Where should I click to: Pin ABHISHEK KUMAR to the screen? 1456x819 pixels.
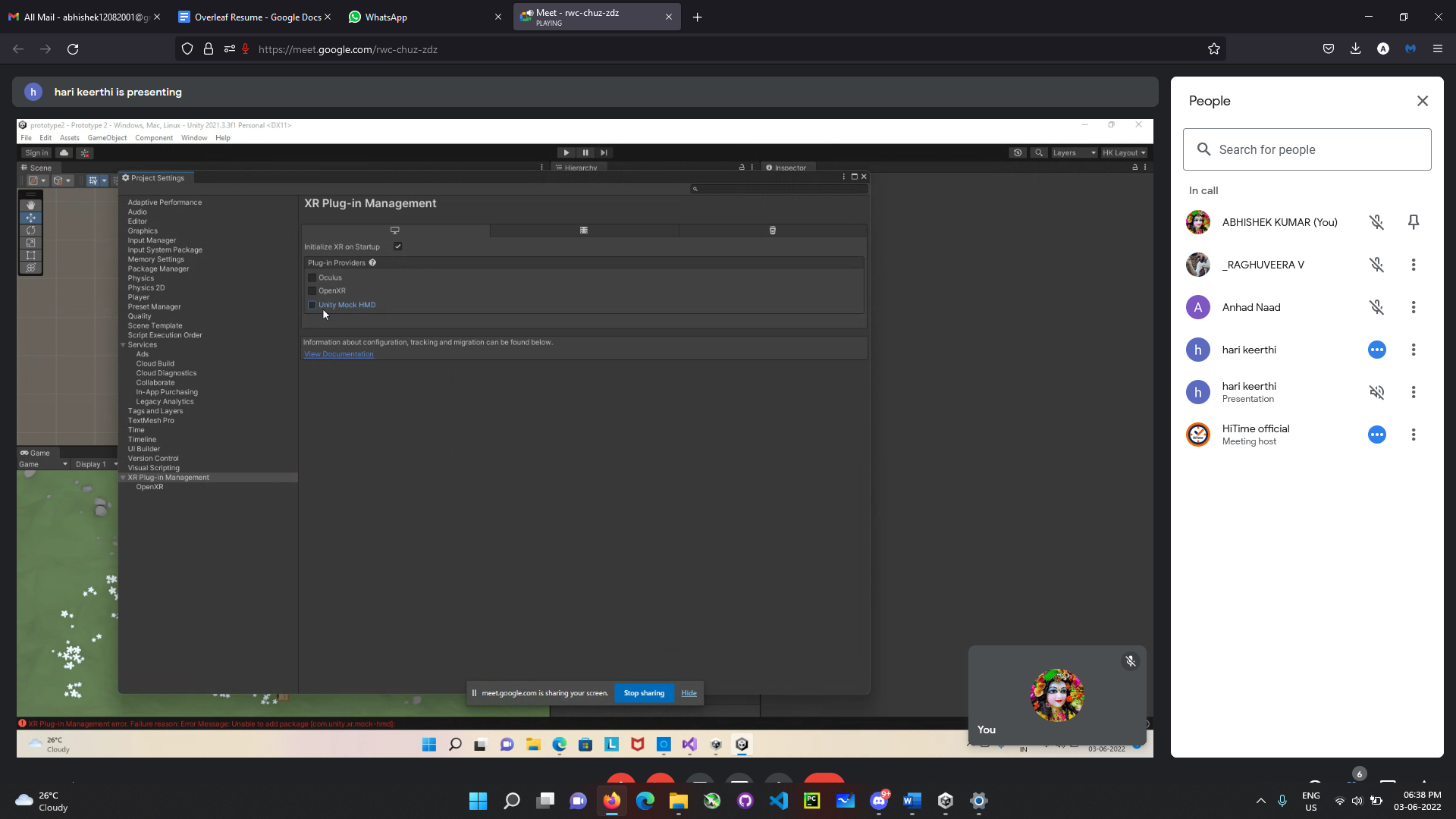coord(1414,221)
